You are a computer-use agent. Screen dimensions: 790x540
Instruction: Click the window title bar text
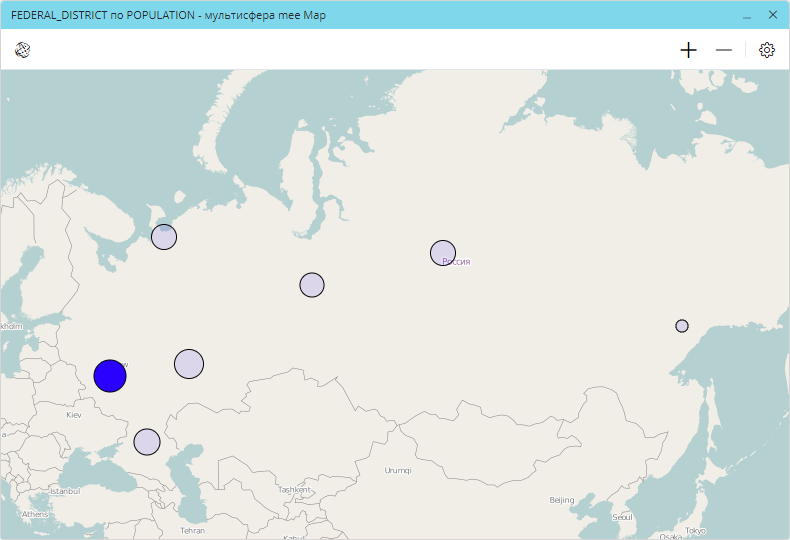[168, 16]
